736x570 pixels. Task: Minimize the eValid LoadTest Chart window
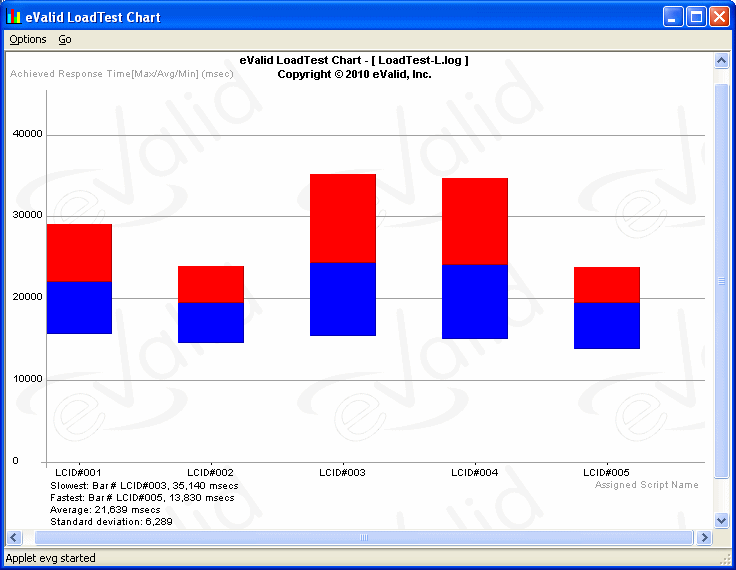pyautogui.click(x=673, y=17)
